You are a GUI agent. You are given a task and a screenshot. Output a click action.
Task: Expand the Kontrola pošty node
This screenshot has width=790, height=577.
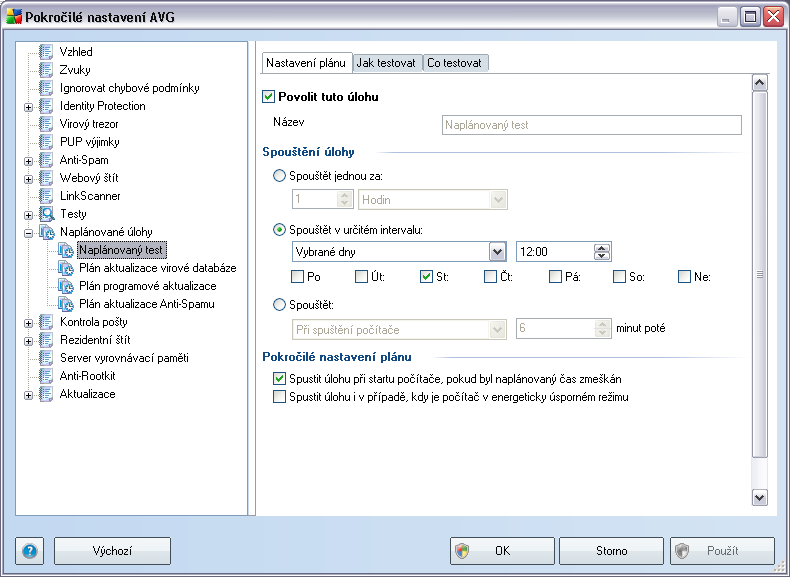(x=29, y=324)
